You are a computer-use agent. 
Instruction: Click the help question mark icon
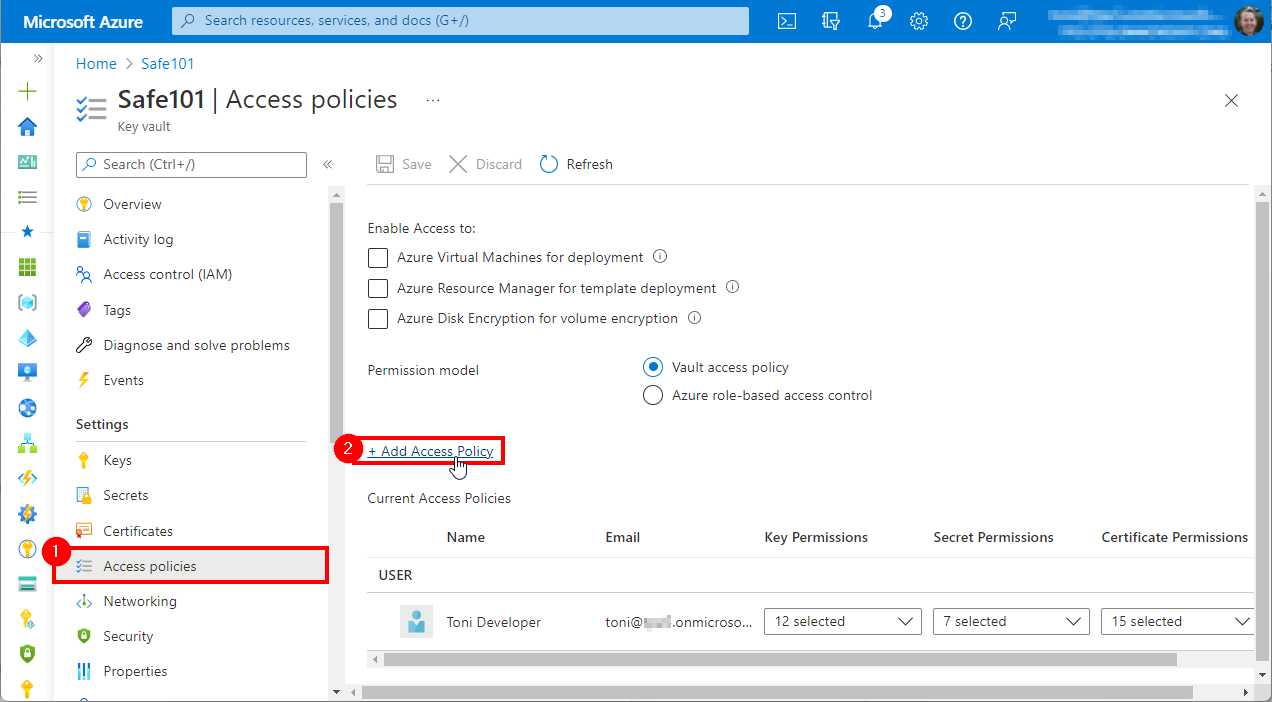click(x=963, y=21)
